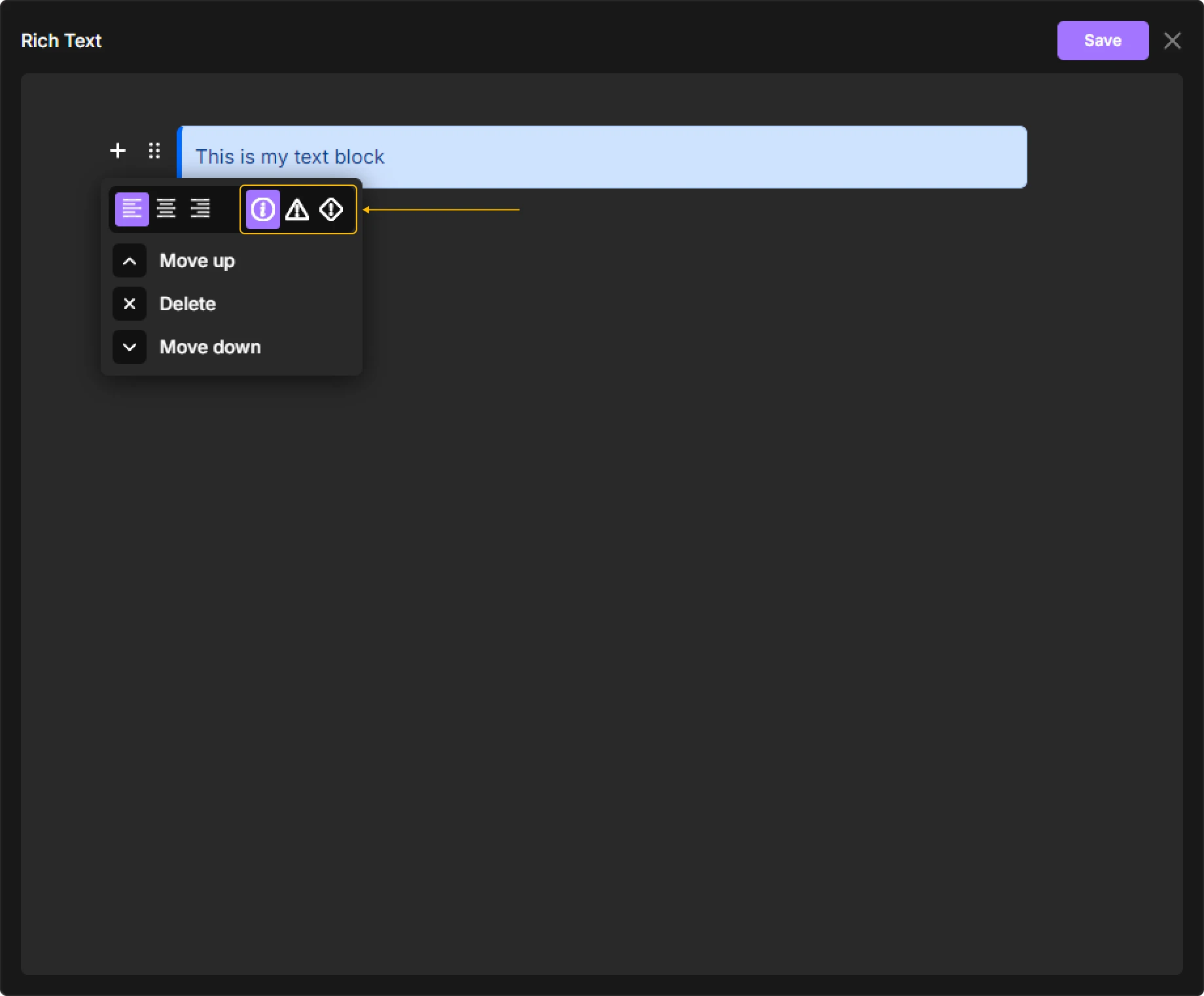The width and height of the screenshot is (1204, 996).
Task: Select Move up menu entry
Action: pos(232,260)
